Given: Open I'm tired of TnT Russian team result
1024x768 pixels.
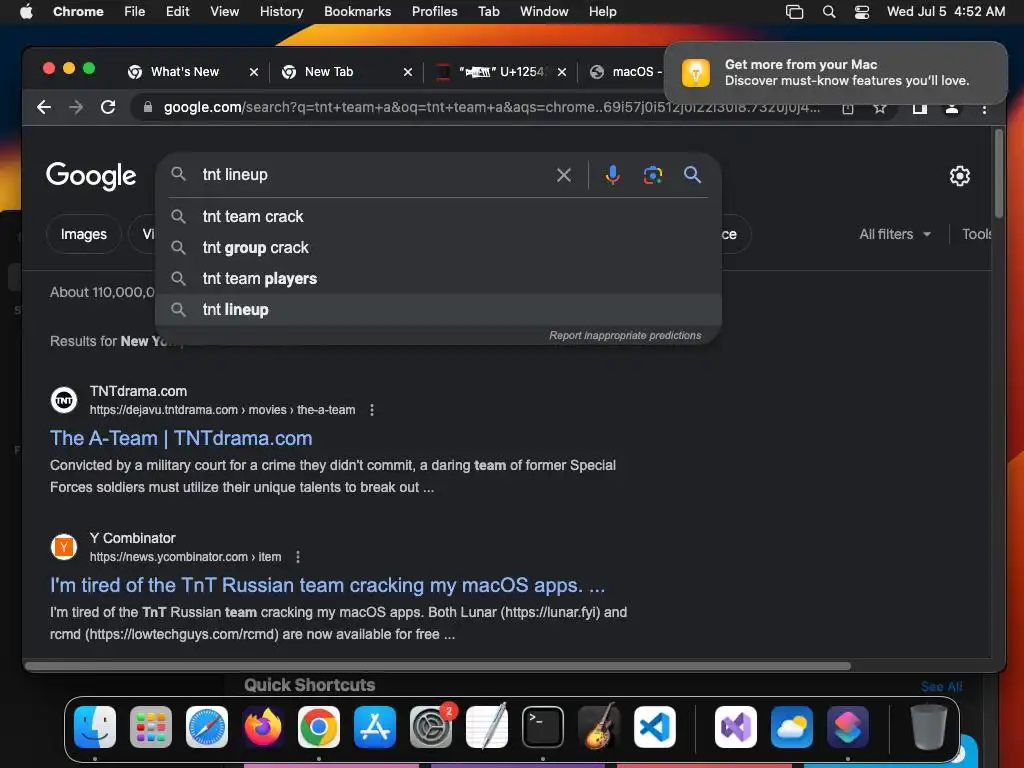Looking at the screenshot, I should pyautogui.click(x=327, y=585).
